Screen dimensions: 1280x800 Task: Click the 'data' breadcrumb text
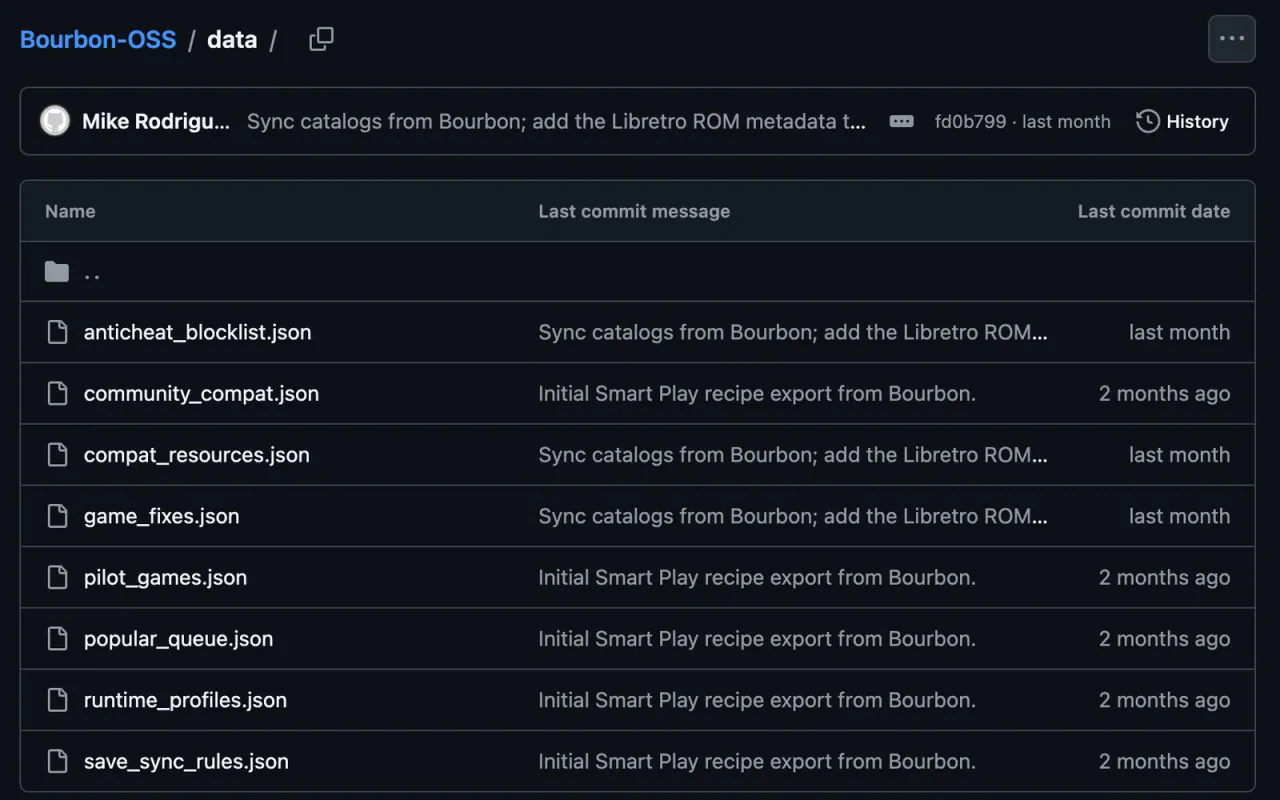click(232, 40)
